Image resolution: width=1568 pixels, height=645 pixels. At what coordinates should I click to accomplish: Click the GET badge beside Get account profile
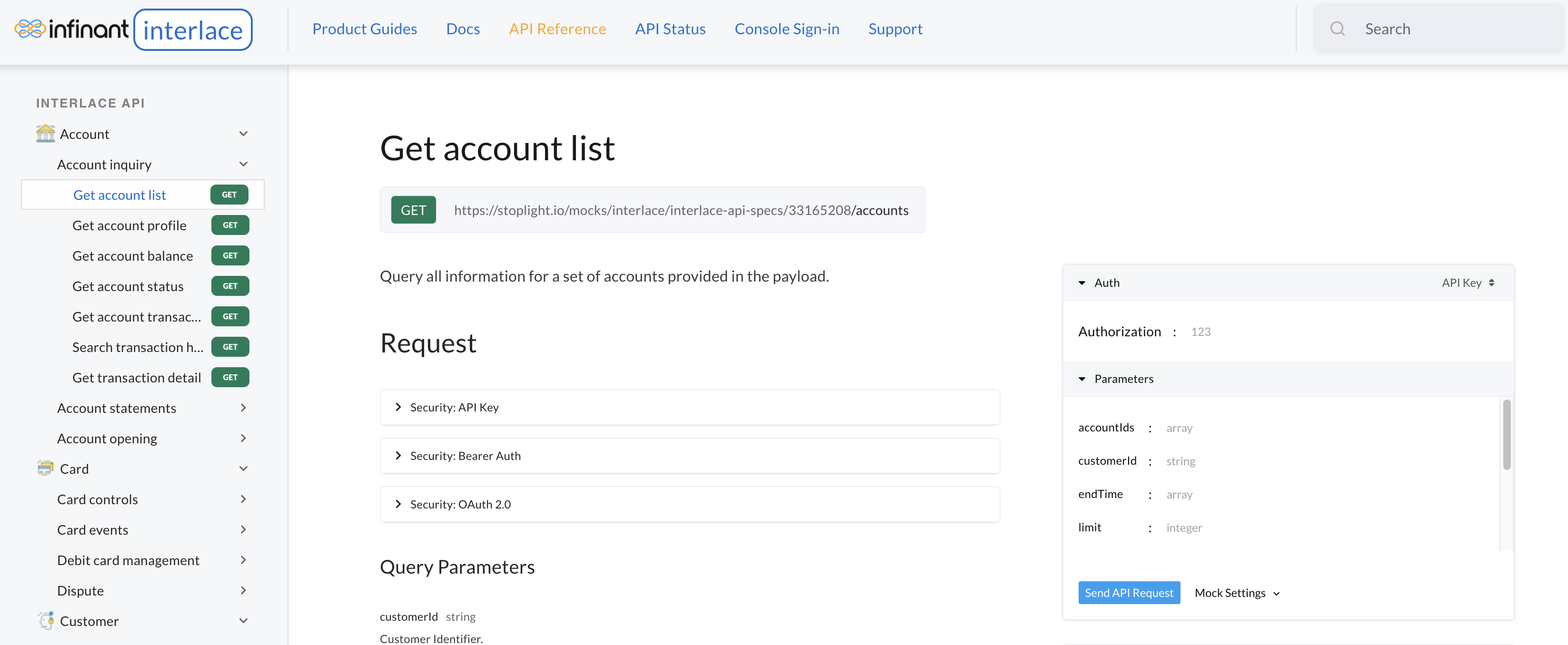[x=230, y=225]
